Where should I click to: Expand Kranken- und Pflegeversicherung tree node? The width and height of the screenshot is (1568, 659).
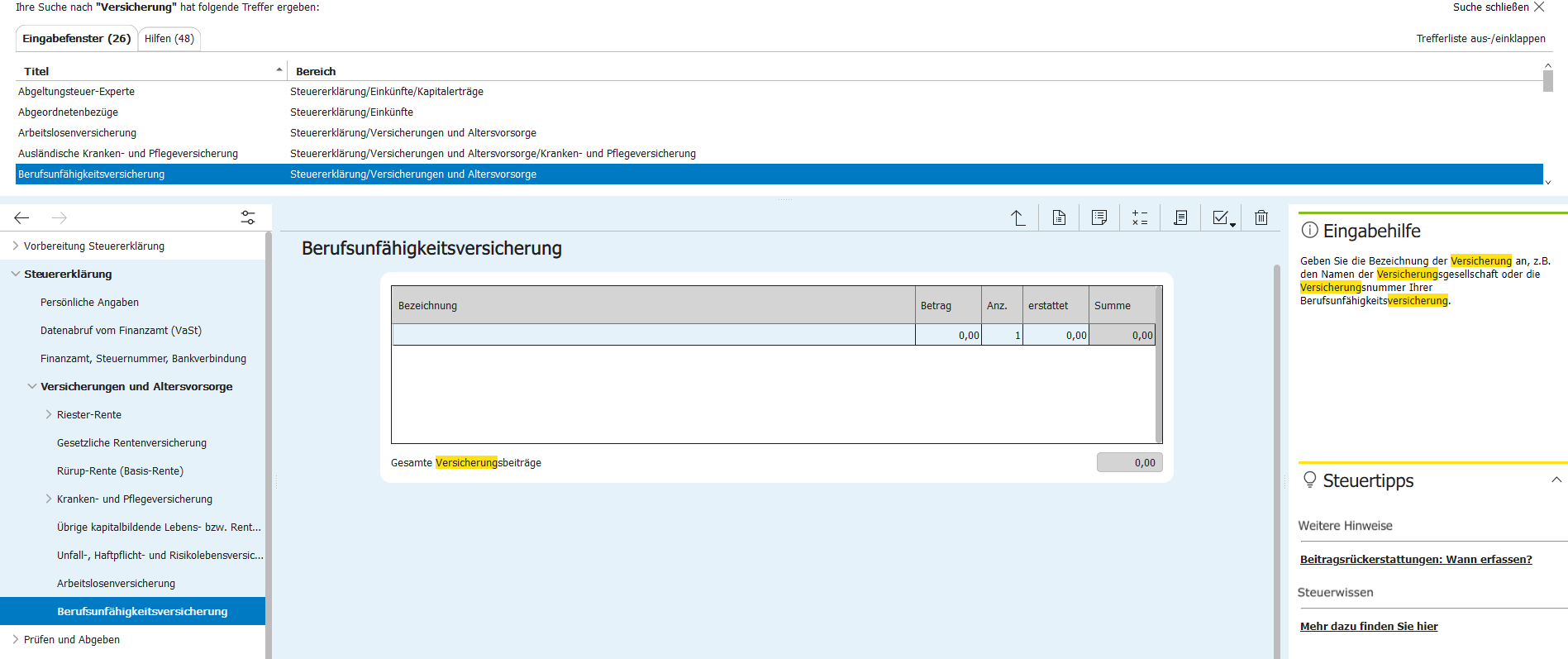click(x=49, y=499)
